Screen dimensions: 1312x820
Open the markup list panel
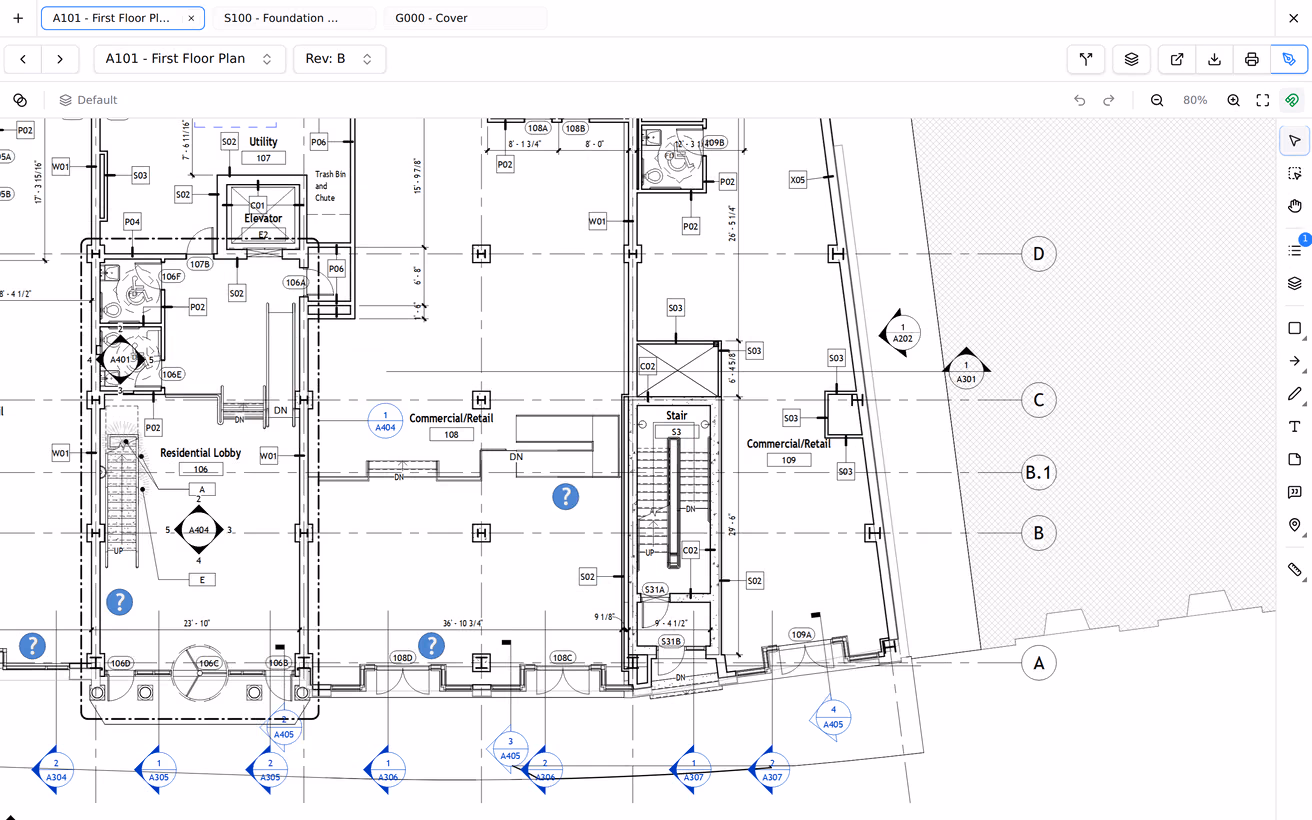1294,250
